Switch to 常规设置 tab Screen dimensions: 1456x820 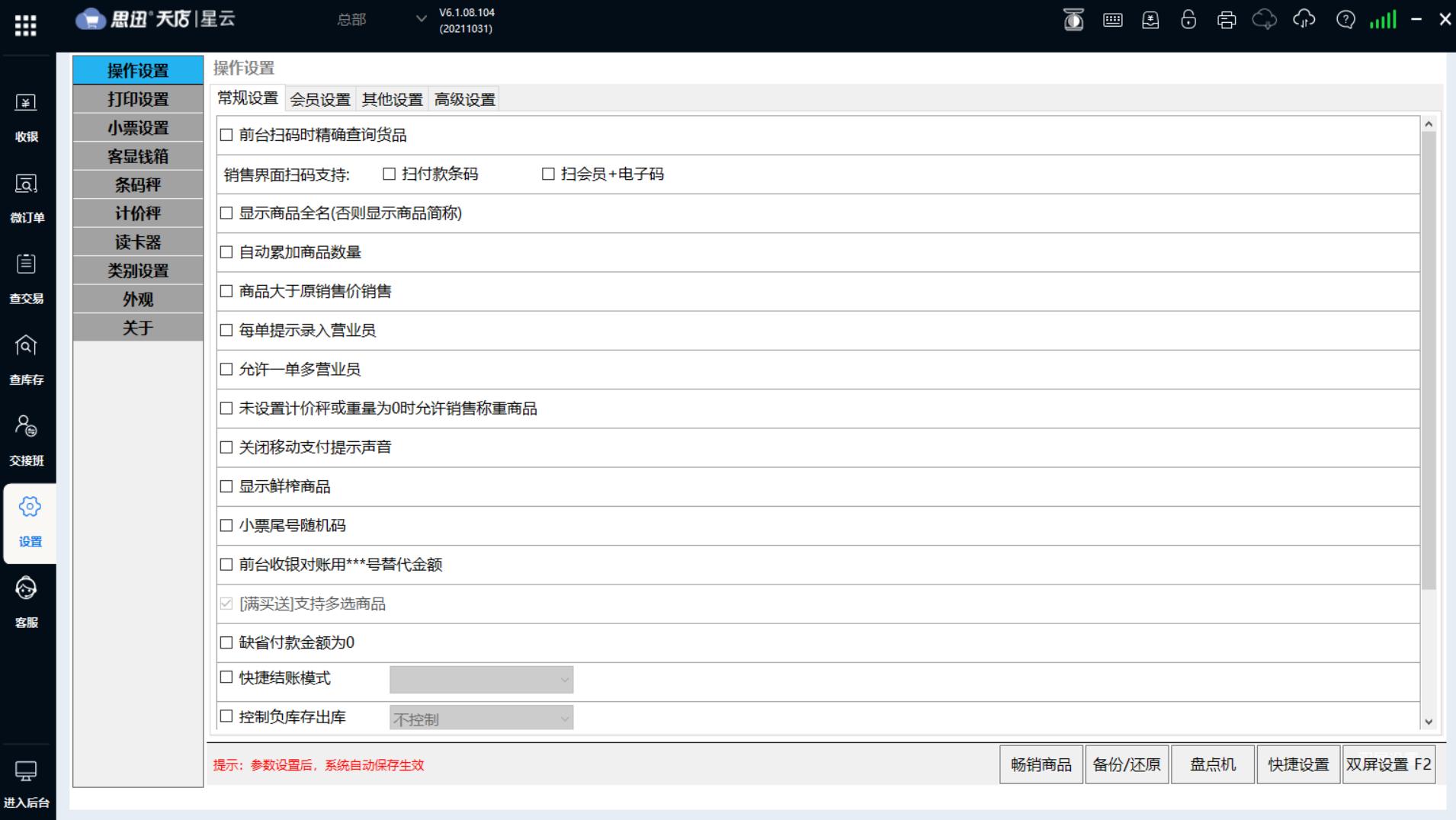pos(248,98)
